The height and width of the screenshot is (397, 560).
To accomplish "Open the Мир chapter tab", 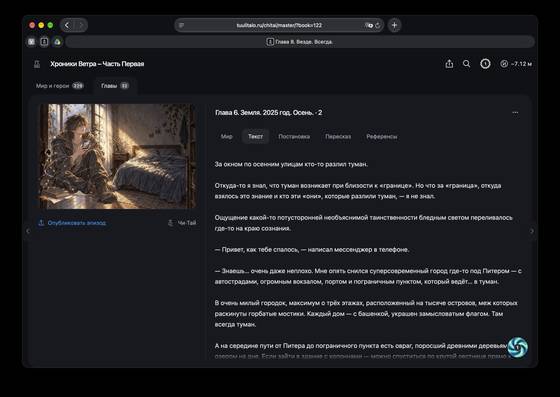I will 226,136.
